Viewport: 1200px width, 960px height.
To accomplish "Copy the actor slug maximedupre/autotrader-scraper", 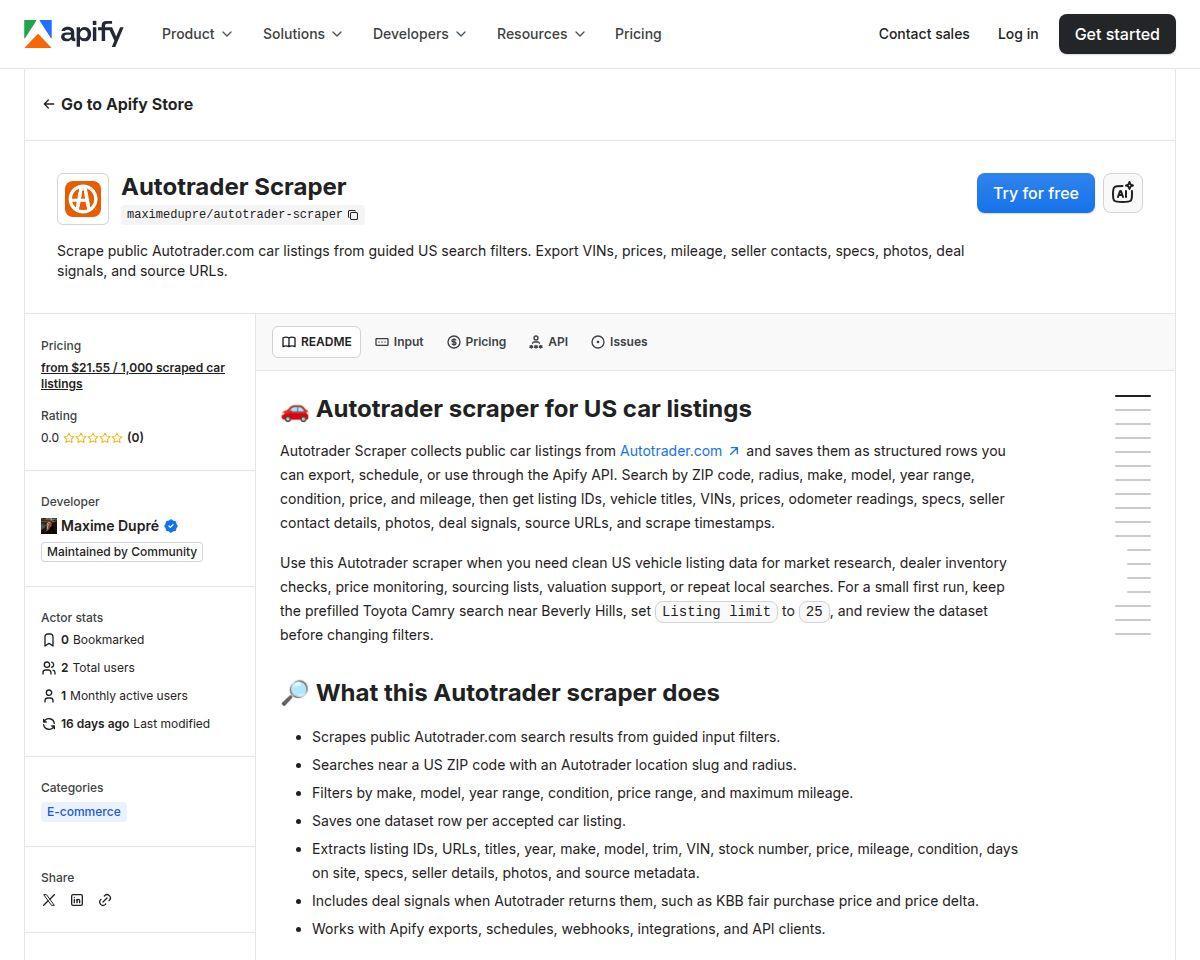I will click(353, 214).
